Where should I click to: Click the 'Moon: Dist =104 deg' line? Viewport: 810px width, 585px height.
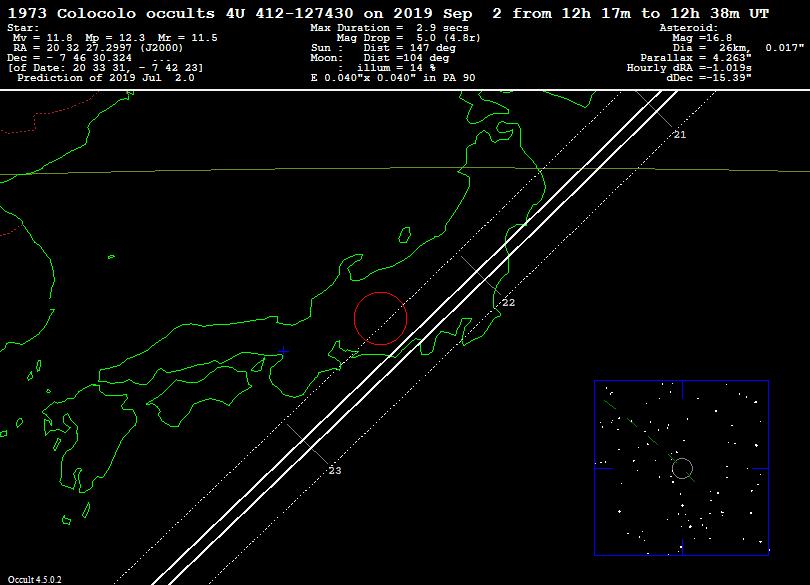coord(380,58)
